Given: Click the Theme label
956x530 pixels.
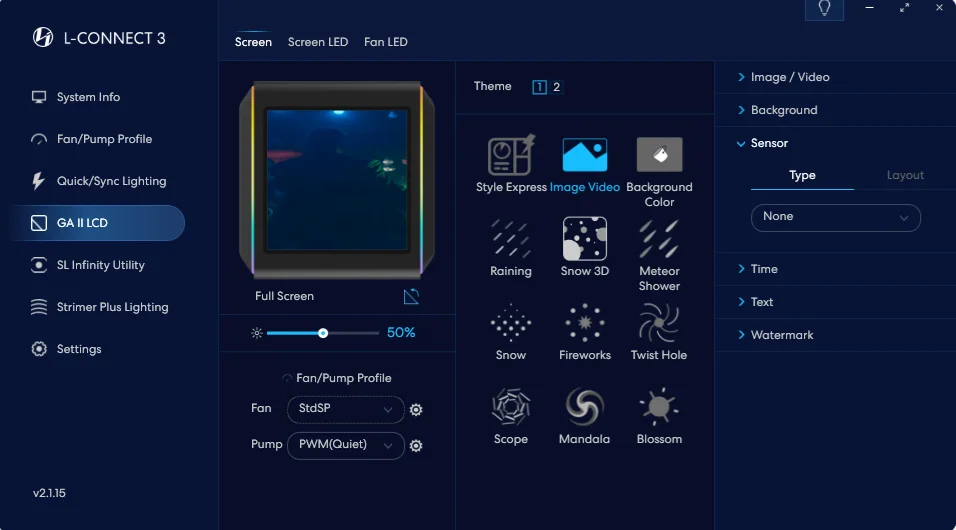Looking at the screenshot, I should tap(492, 87).
